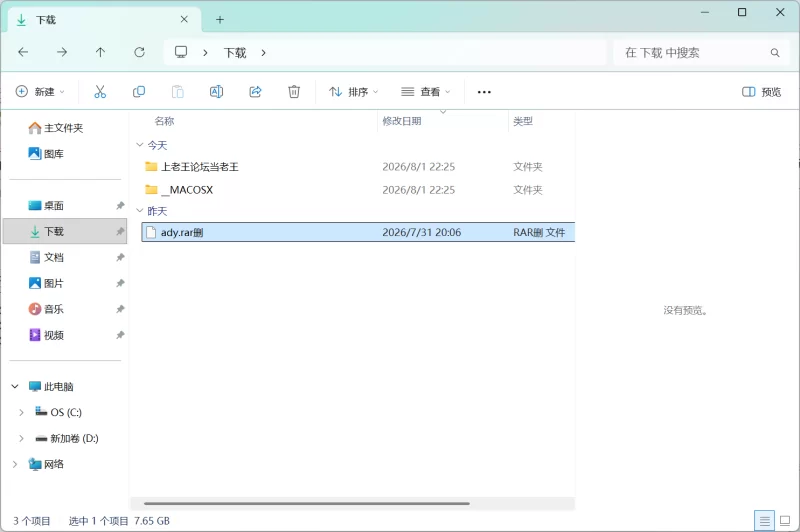Click the Delete trash can icon

click(x=294, y=92)
